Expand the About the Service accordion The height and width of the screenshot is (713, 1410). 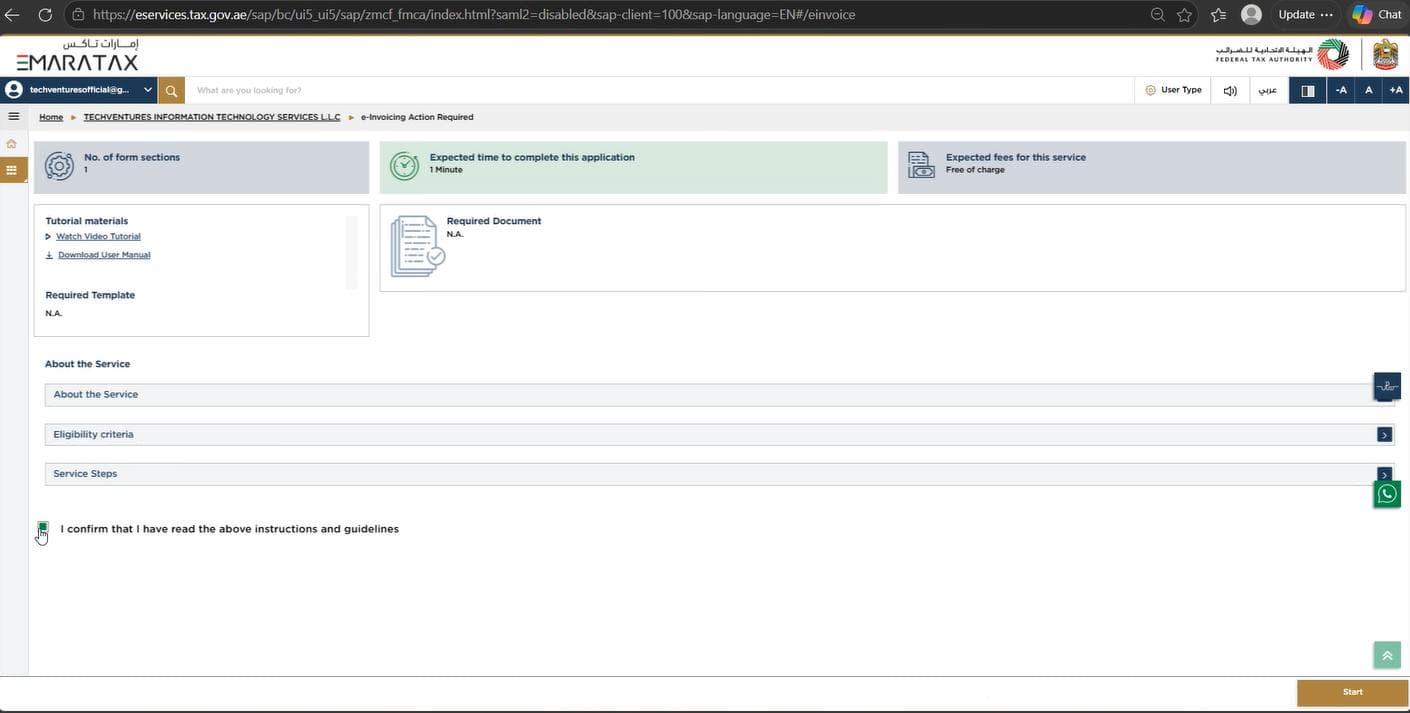(x=719, y=395)
